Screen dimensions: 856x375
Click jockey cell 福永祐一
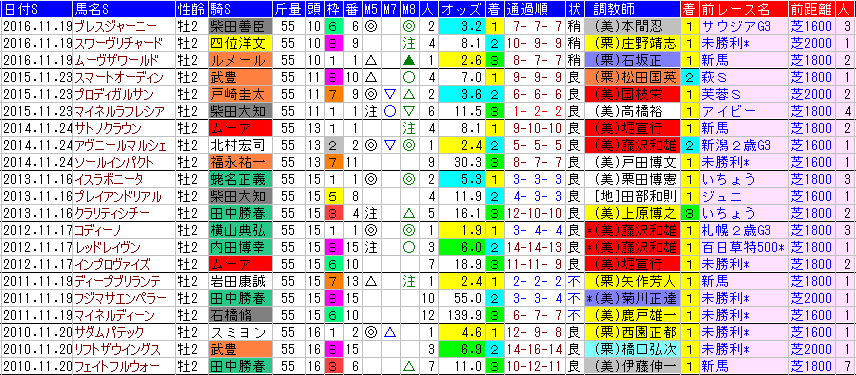pyautogui.click(x=240, y=163)
